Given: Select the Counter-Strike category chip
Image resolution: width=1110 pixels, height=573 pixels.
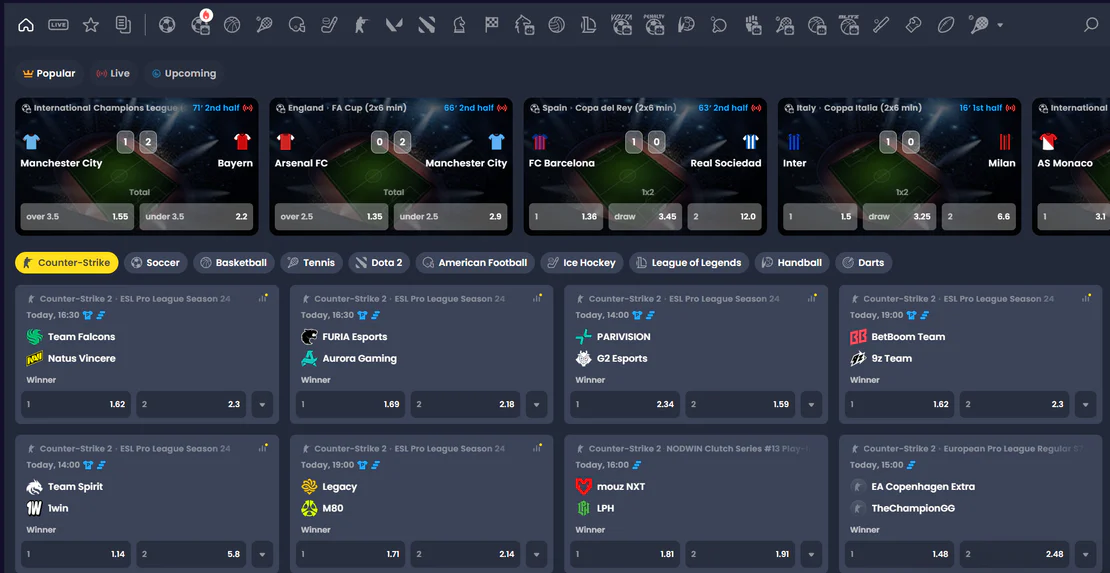Looking at the screenshot, I should 67,263.
